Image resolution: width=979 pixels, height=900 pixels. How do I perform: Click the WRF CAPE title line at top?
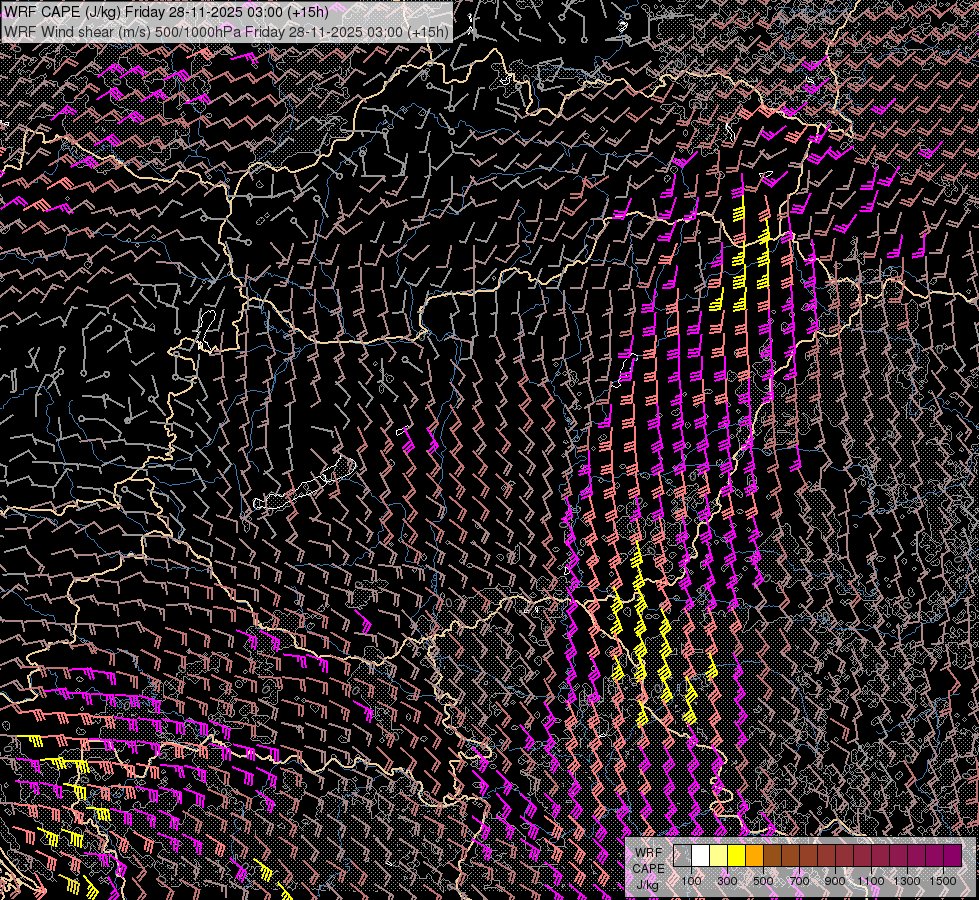click(x=166, y=12)
